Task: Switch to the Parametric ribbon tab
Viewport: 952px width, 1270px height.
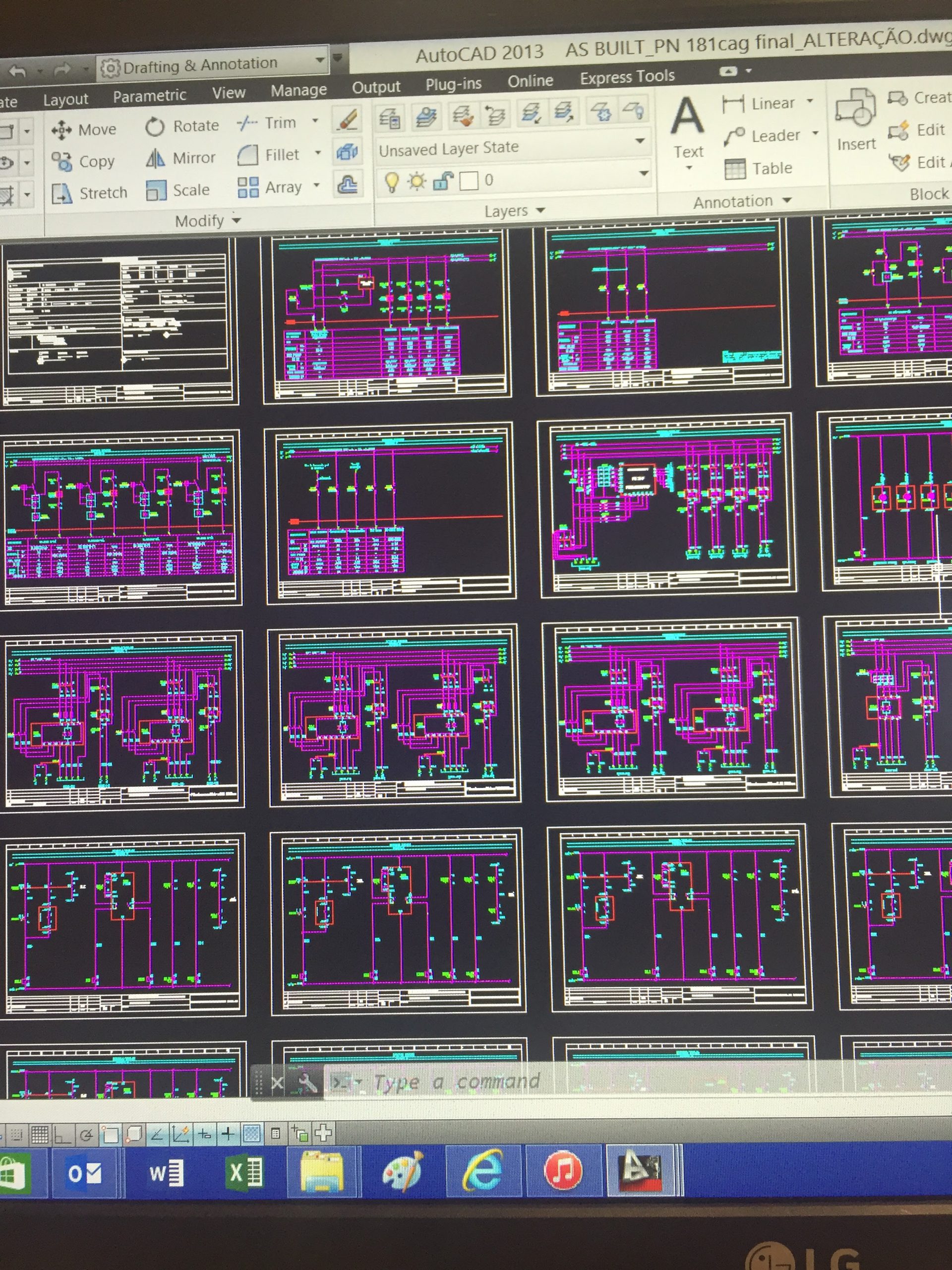Action: (149, 95)
